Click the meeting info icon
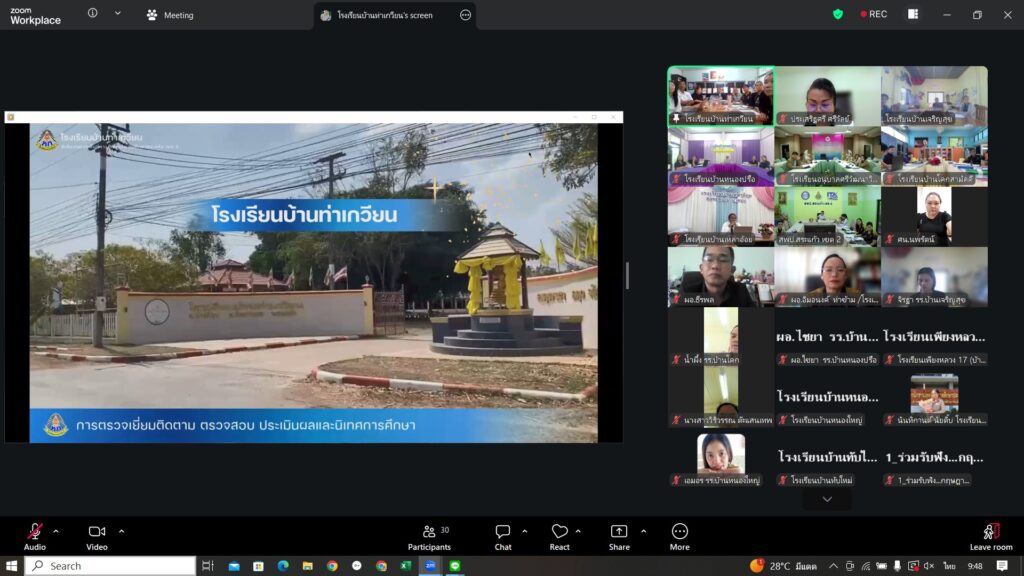The image size is (1024, 576). pyautogui.click(x=93, y=14)
